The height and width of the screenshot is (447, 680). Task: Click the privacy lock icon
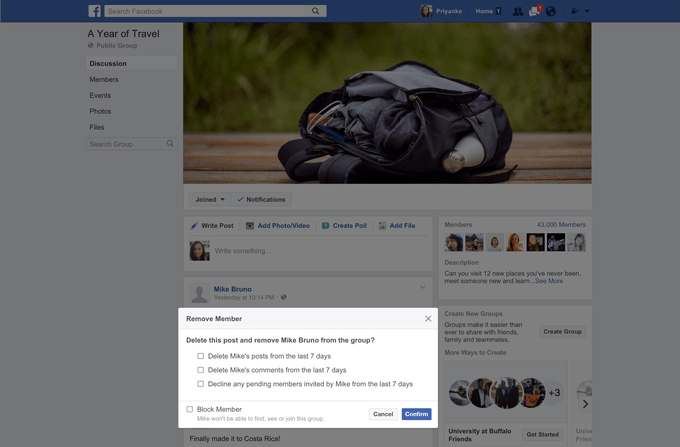point(574,11)
